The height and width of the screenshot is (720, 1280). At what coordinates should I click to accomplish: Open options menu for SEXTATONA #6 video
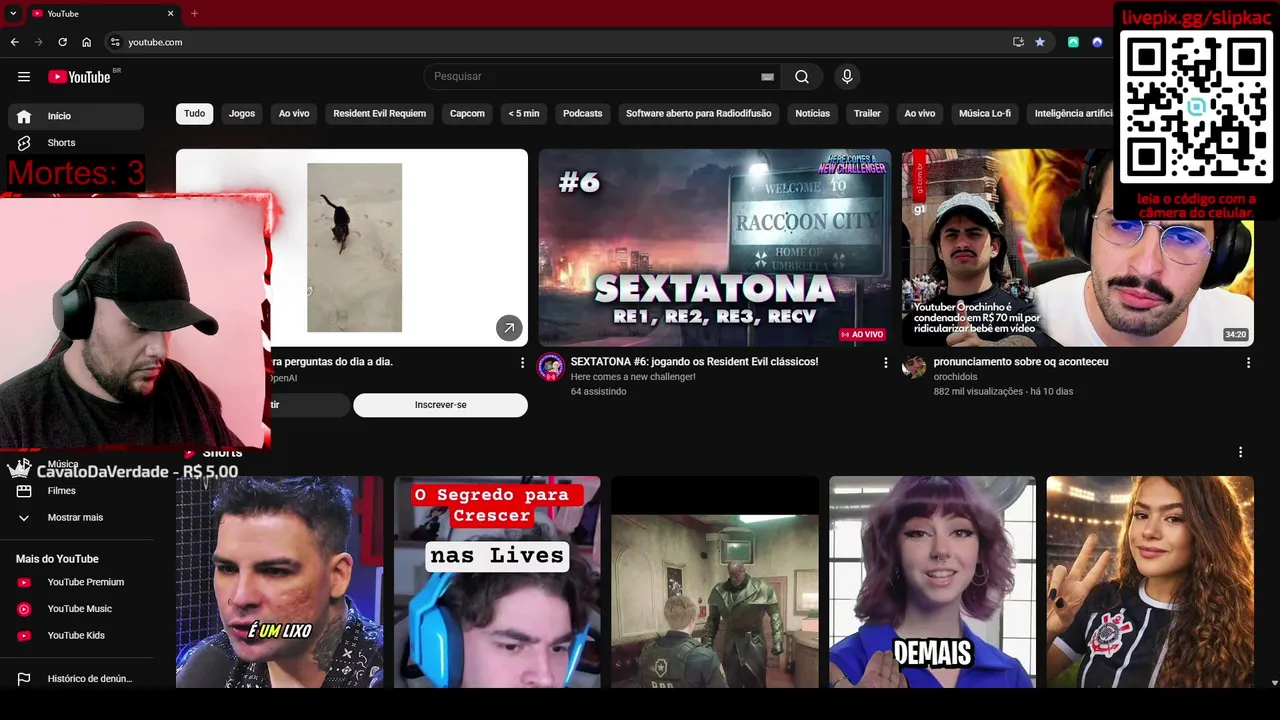pos(885,363)
